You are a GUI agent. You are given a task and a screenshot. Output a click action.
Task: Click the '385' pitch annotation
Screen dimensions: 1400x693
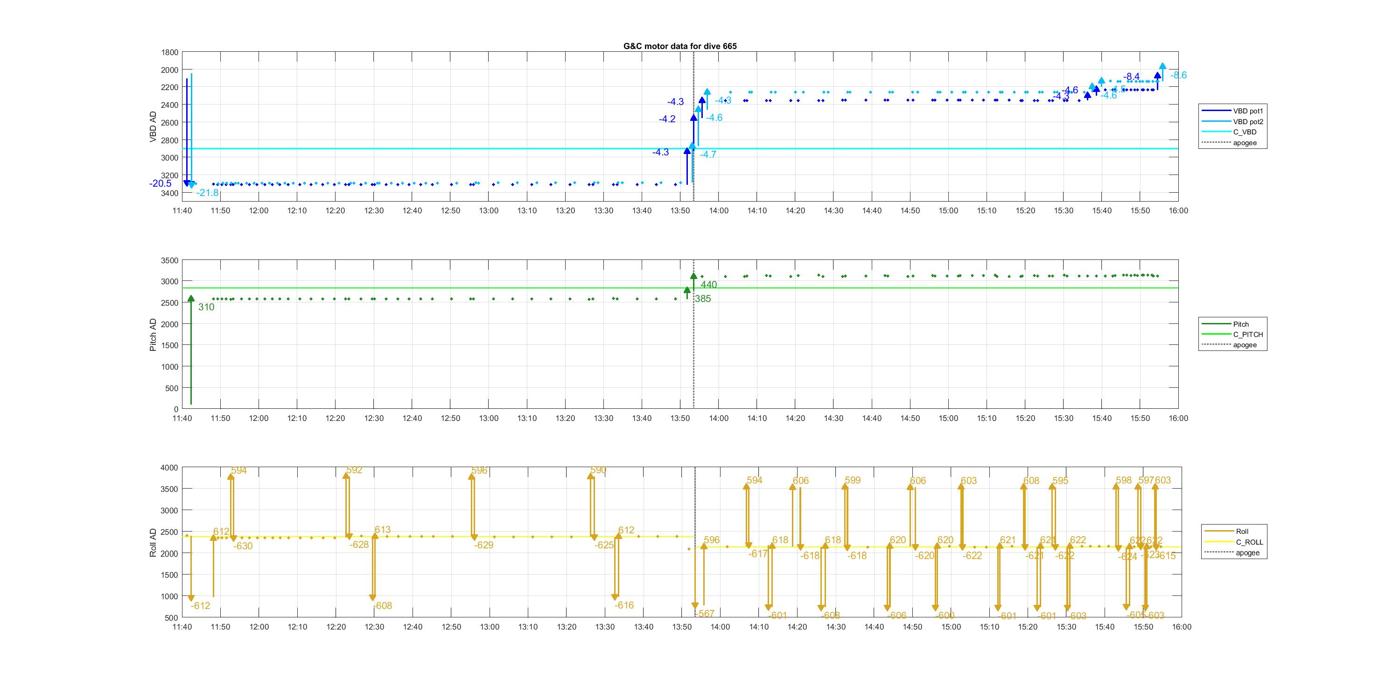(703, 298)
